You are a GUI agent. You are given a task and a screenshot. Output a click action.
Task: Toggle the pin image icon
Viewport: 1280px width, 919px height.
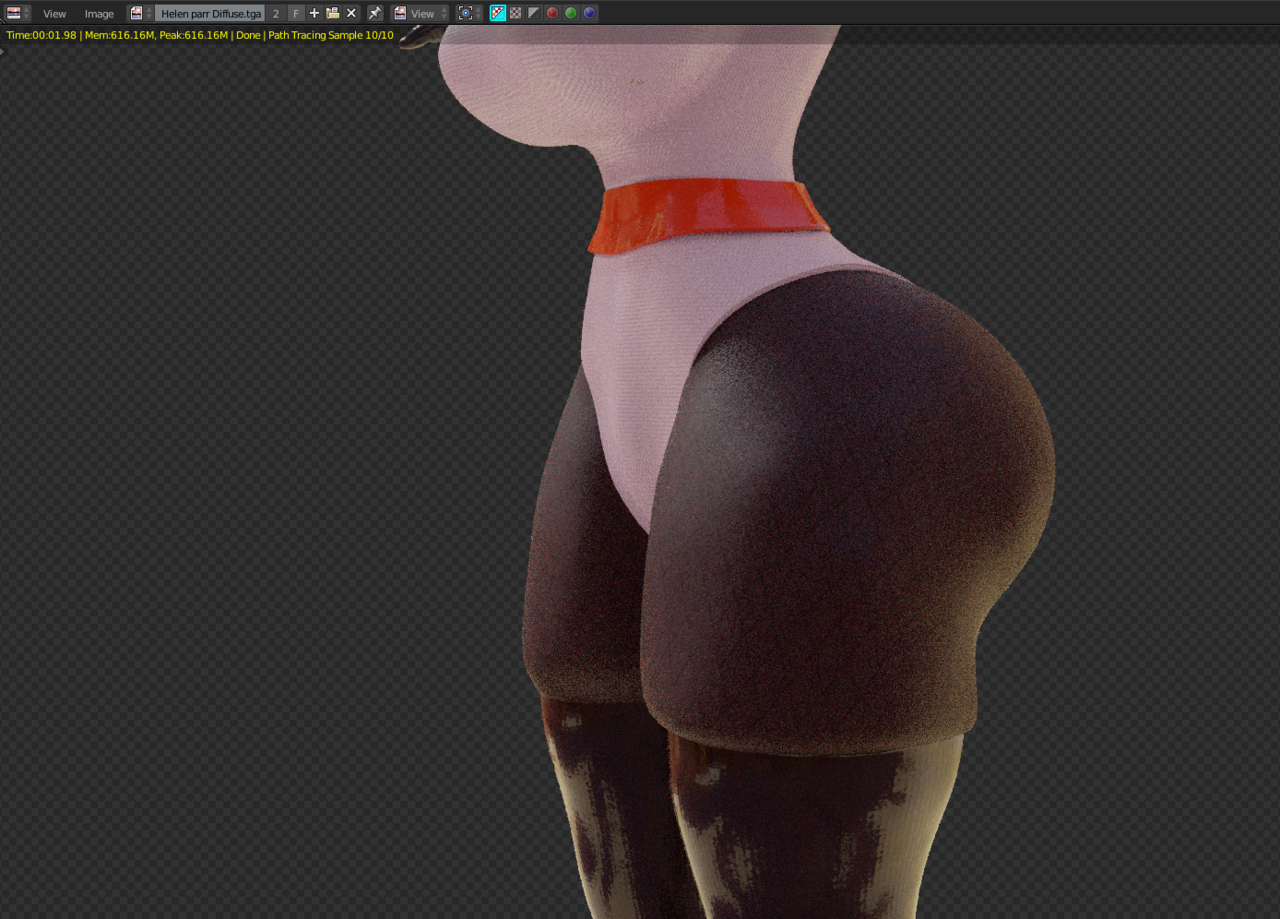[375, 13]
